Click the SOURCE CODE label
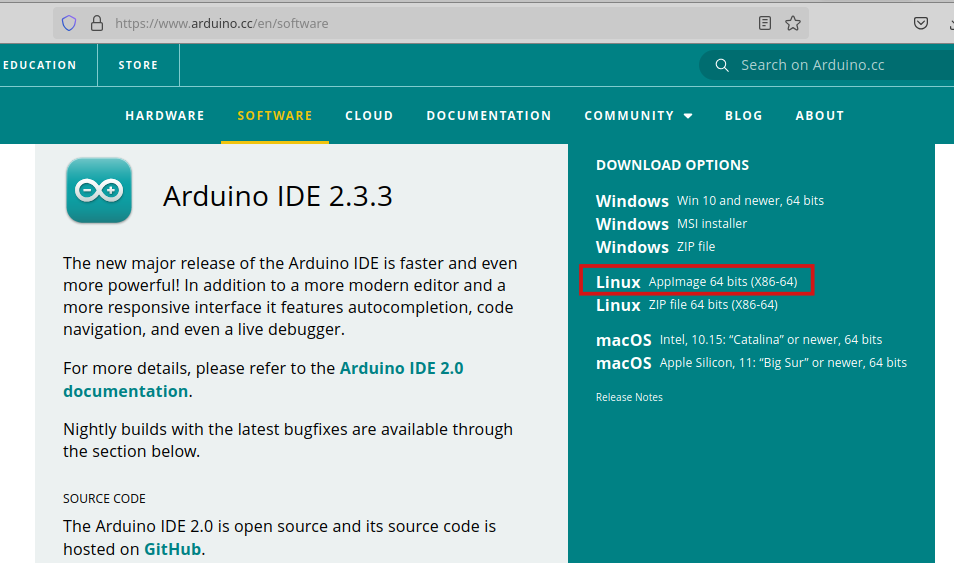Screen dimensions: 954x563 click(104, 498)
